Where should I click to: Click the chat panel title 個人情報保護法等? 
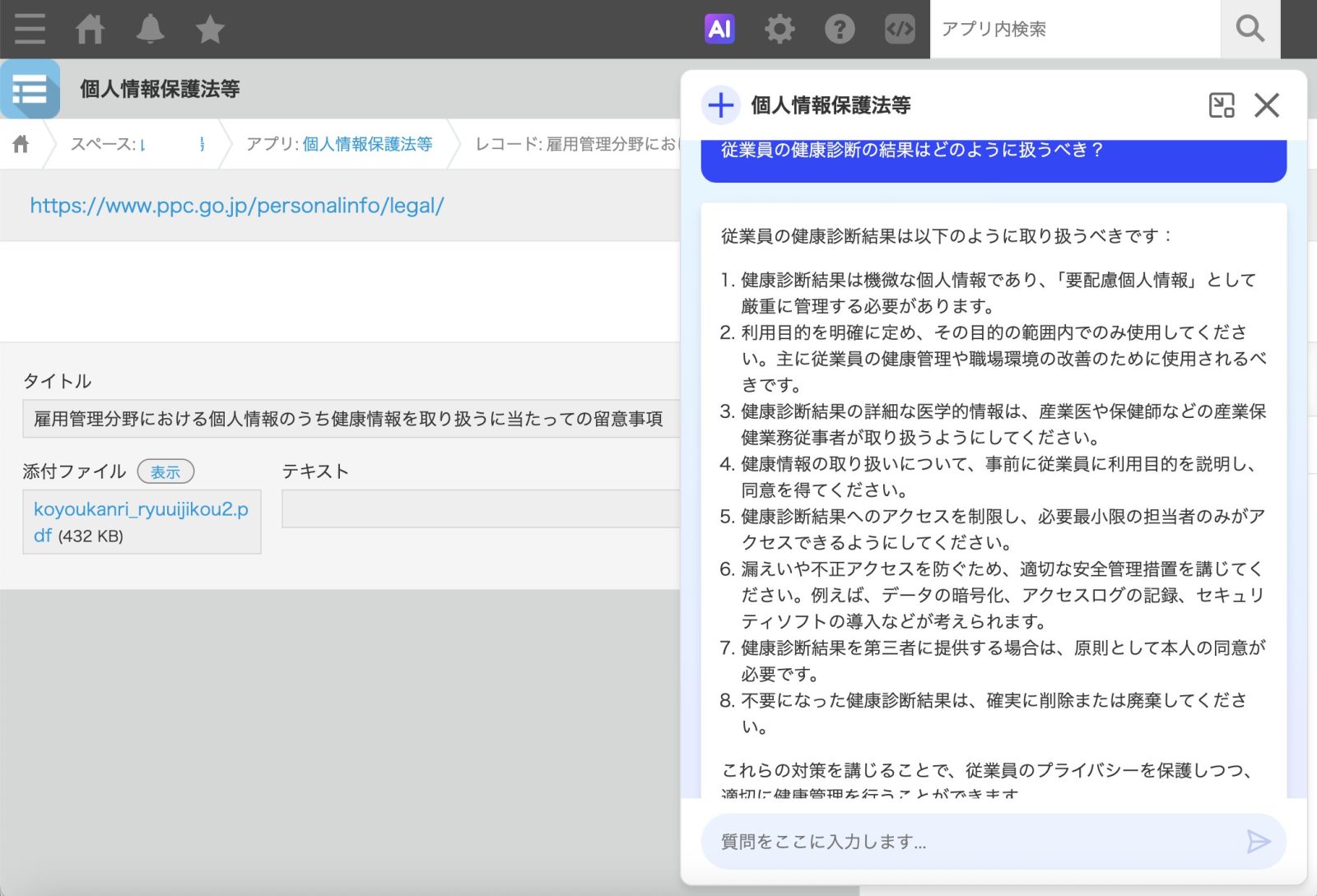pyautogui.click(x=831, y=105)
